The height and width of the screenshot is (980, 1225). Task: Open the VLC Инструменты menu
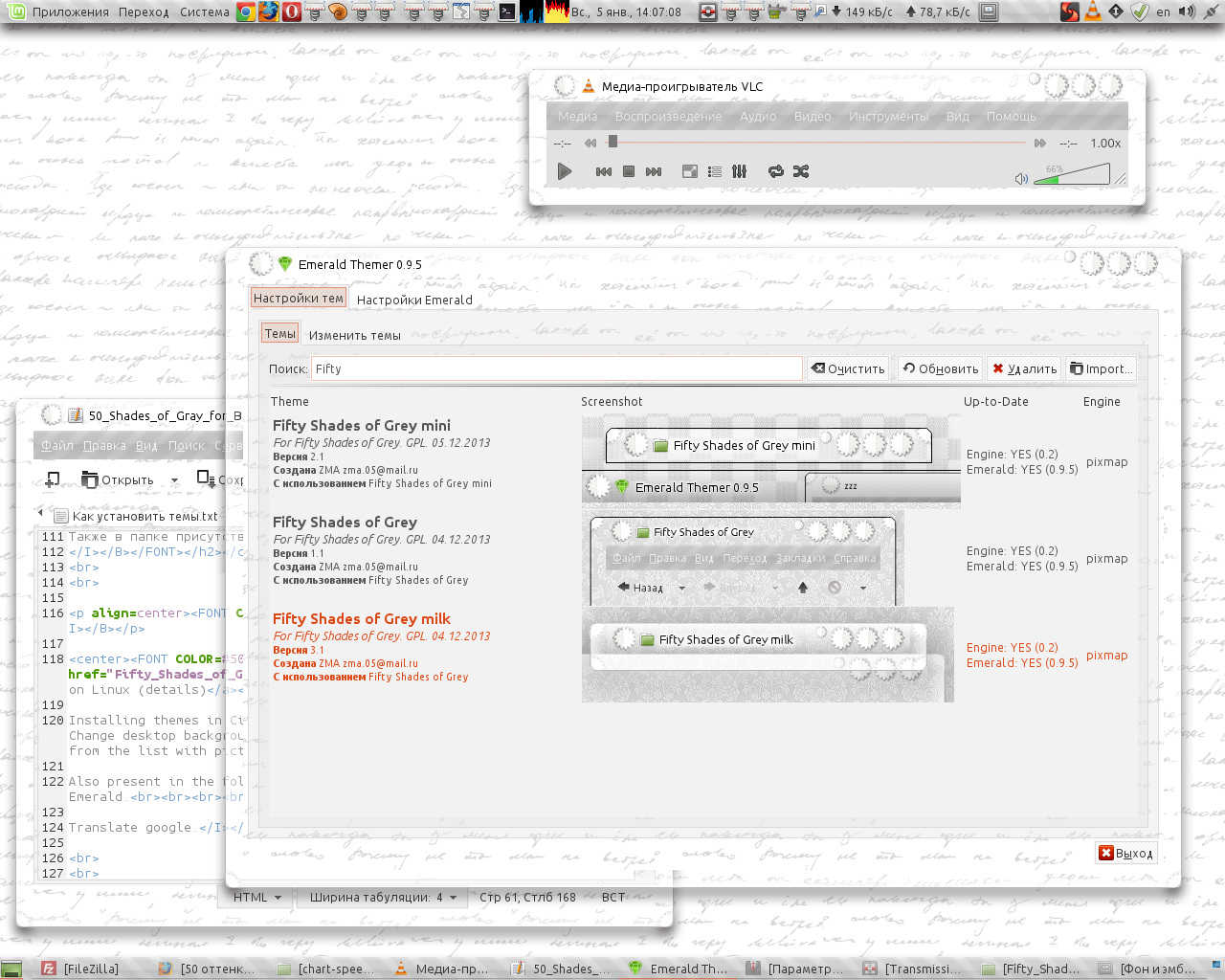point(888,117)
